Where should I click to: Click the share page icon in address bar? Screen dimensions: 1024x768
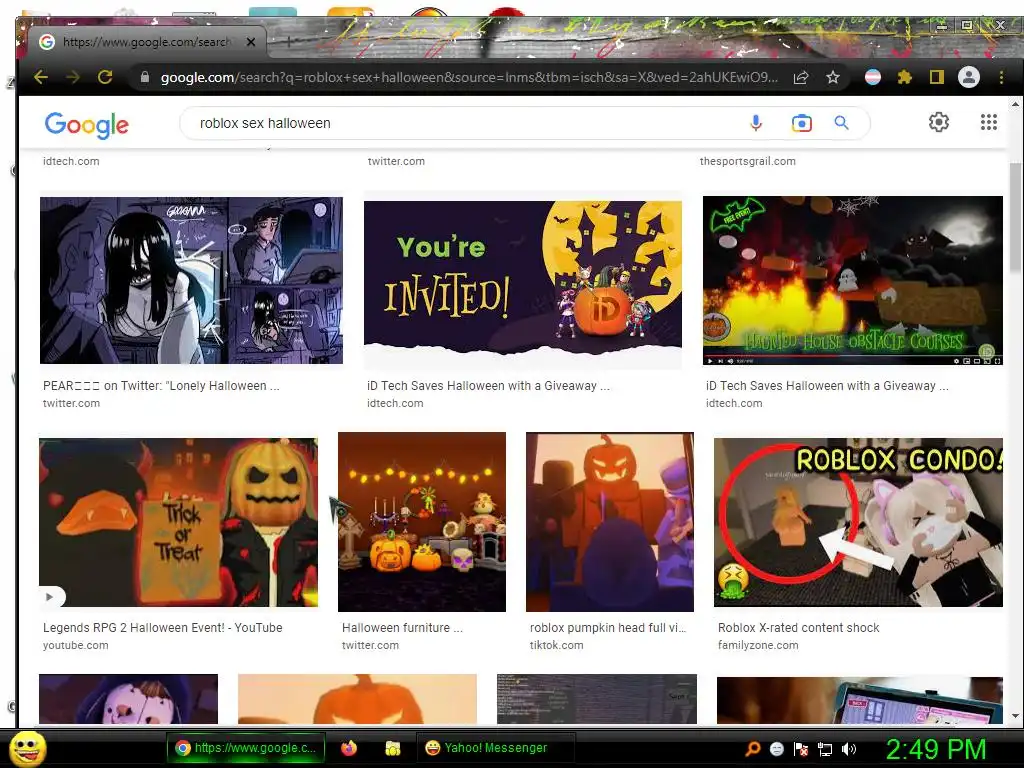[x=801, y=78]
